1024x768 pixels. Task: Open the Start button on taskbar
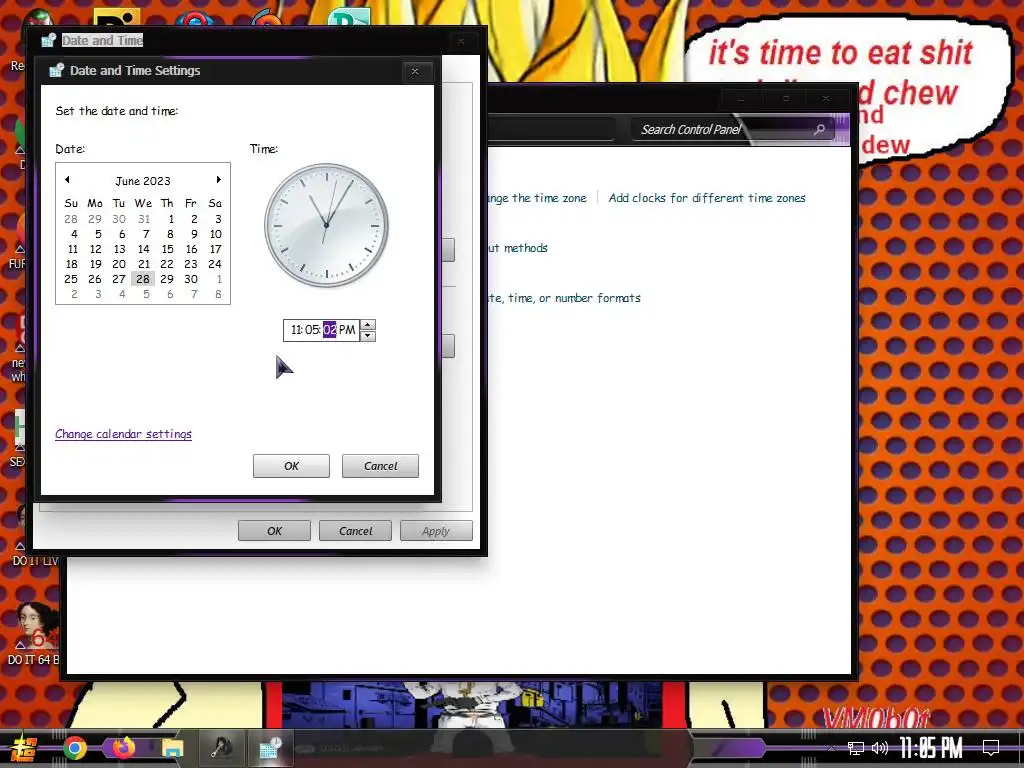tap(23, 749)
